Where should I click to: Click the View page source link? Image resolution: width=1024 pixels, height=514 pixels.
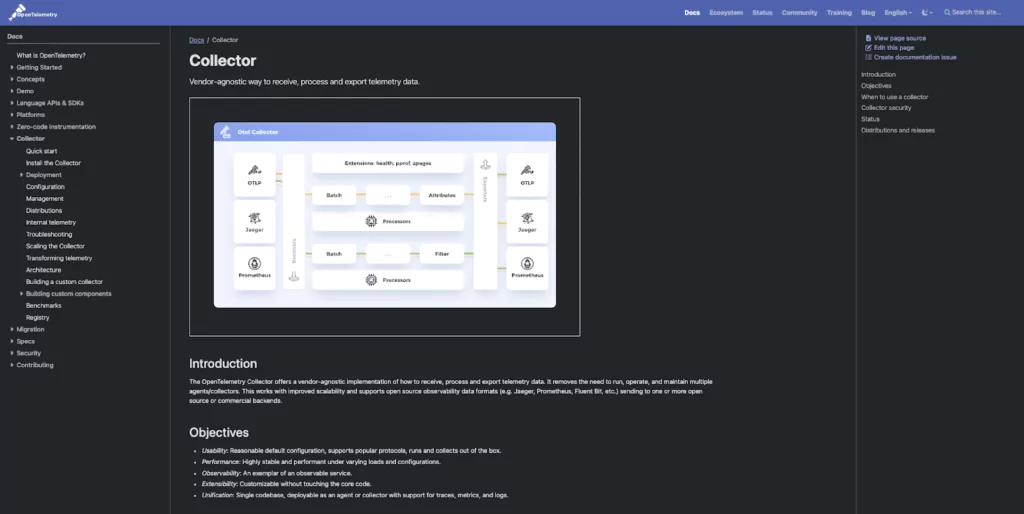[900, 39]
